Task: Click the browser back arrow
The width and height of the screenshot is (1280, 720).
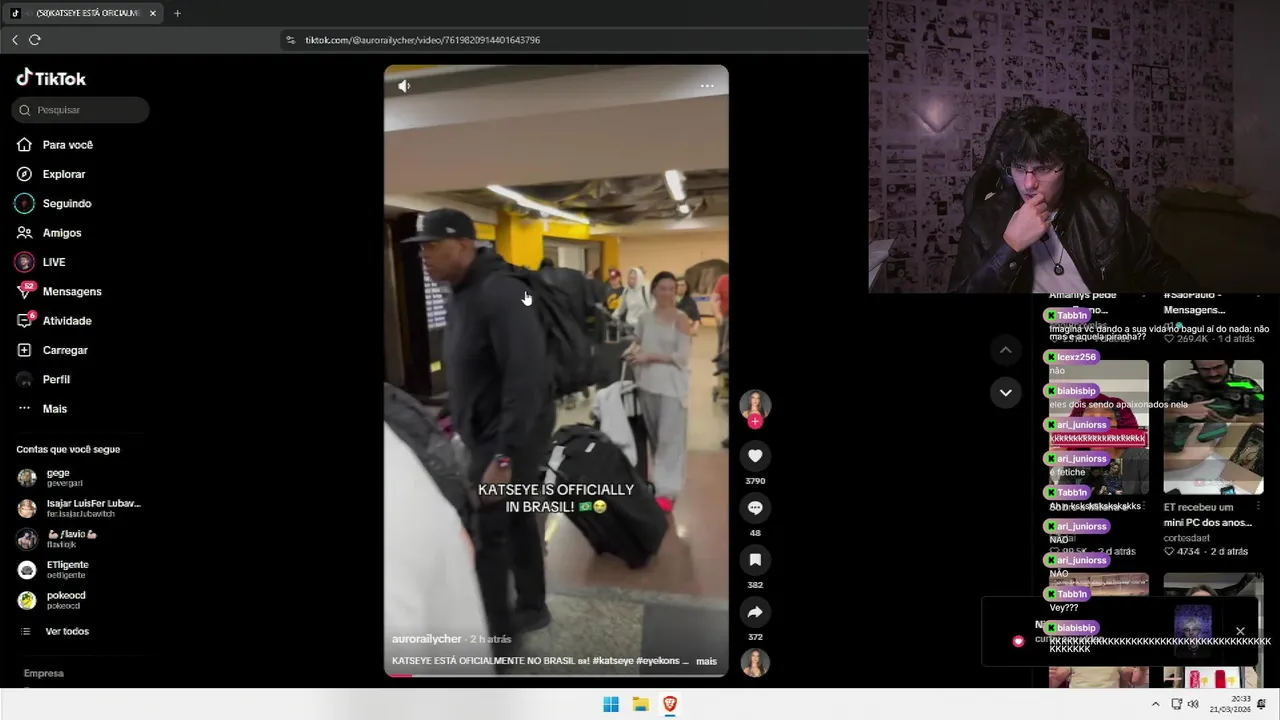Action: tap(15, 40)
